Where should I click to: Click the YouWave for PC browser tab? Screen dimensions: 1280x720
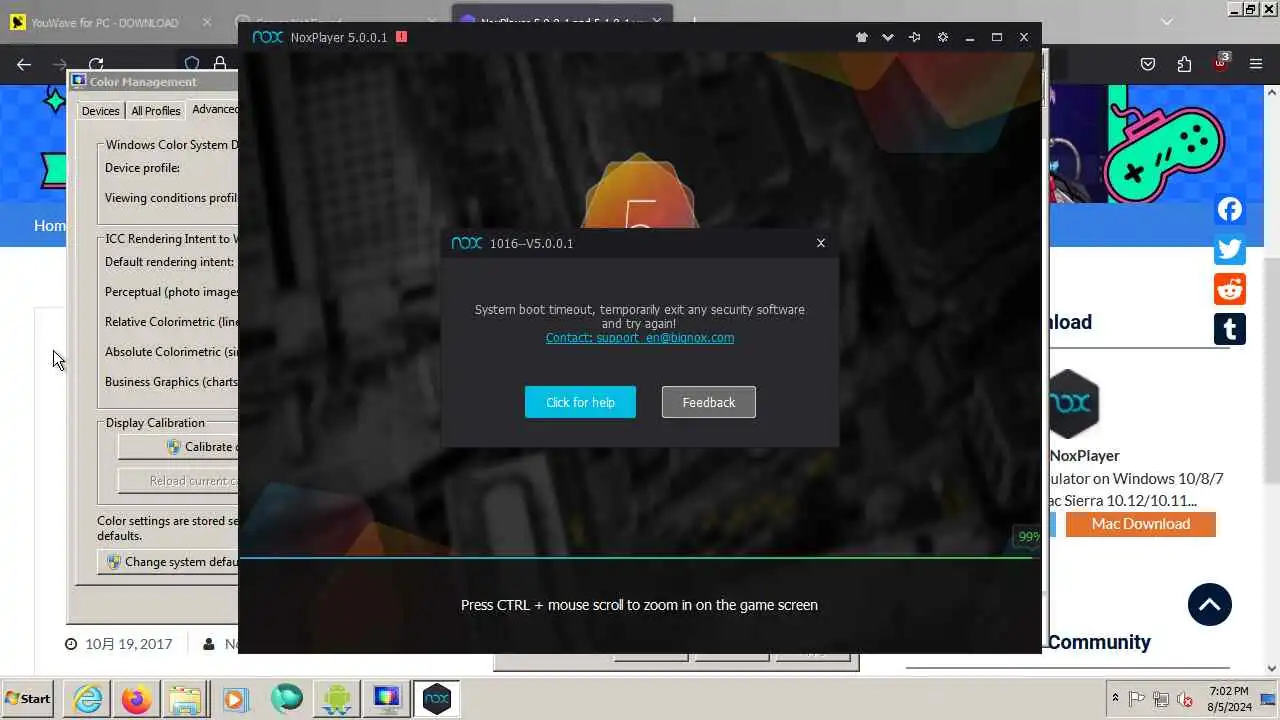108,22
